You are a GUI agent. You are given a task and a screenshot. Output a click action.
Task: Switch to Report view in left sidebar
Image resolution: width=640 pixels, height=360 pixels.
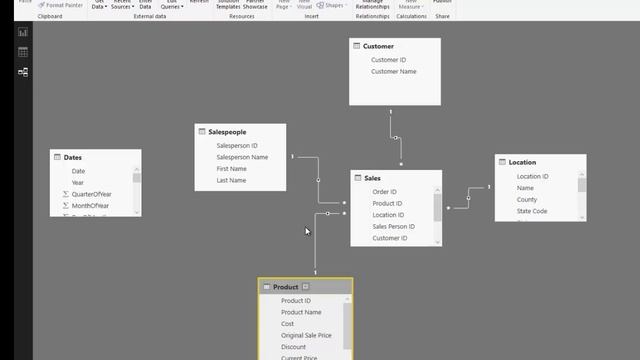coord(23,32)
